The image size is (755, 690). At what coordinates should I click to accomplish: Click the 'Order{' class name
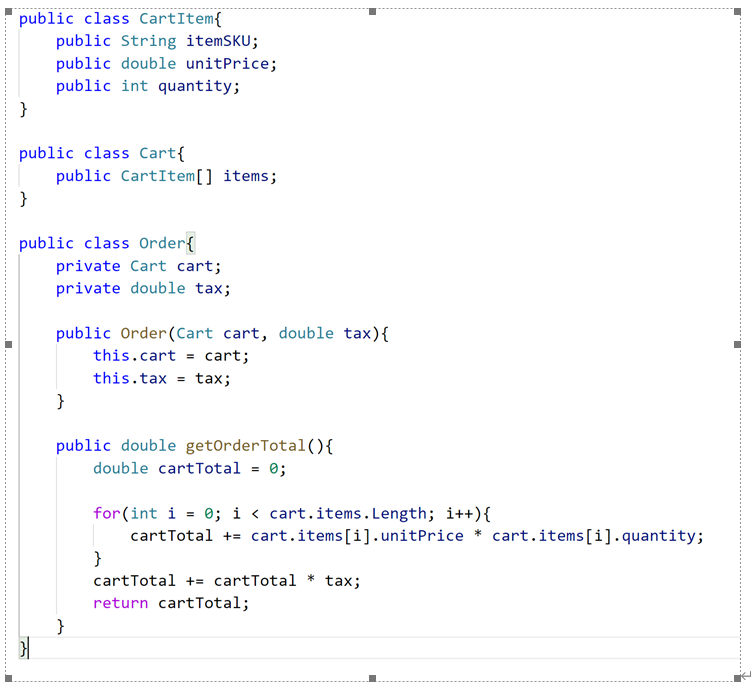point(167,243)
